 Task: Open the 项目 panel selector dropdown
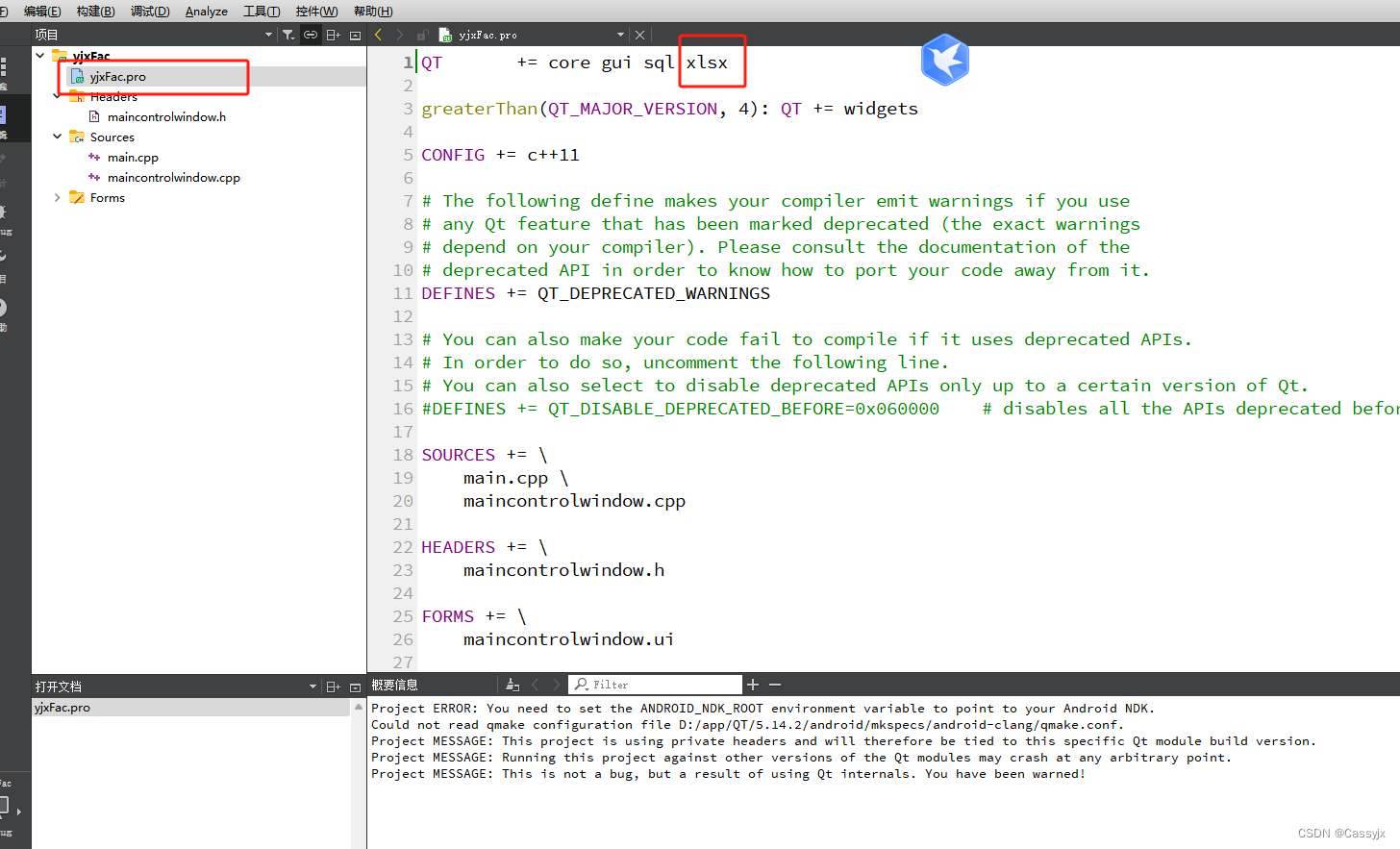click(x=268, y=35)
